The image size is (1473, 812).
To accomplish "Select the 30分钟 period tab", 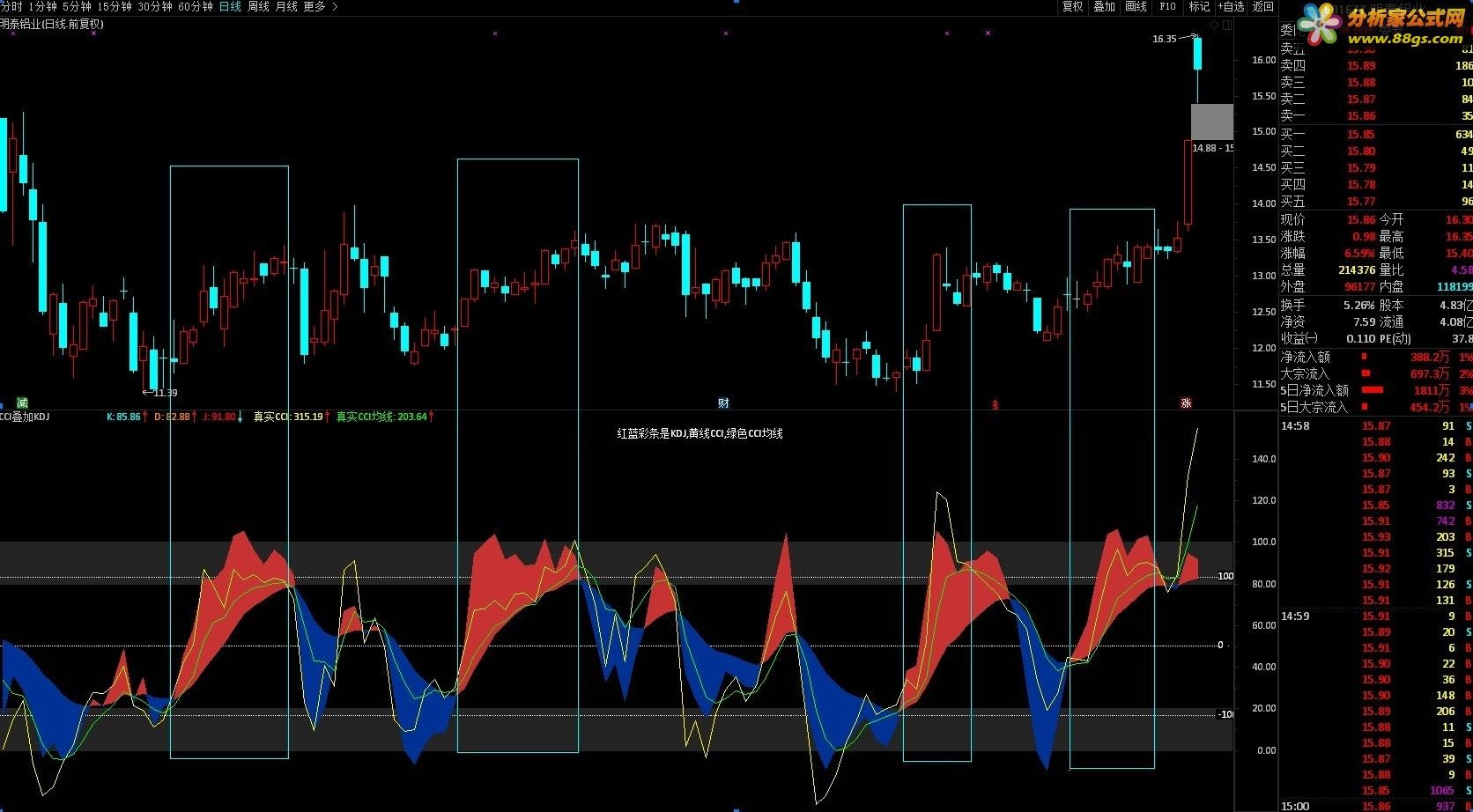I will 155,6.
